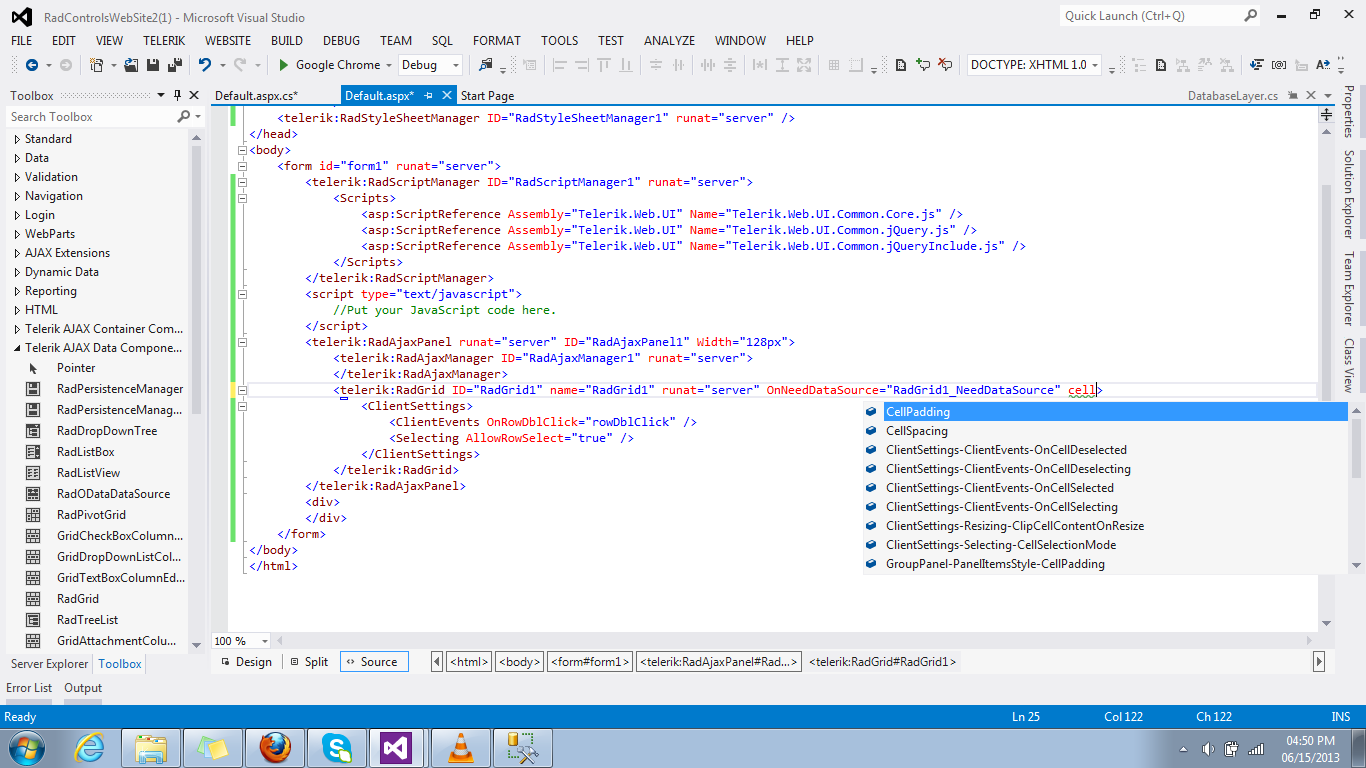
Task: Click the Error List panel button
Action: (29, 688)
